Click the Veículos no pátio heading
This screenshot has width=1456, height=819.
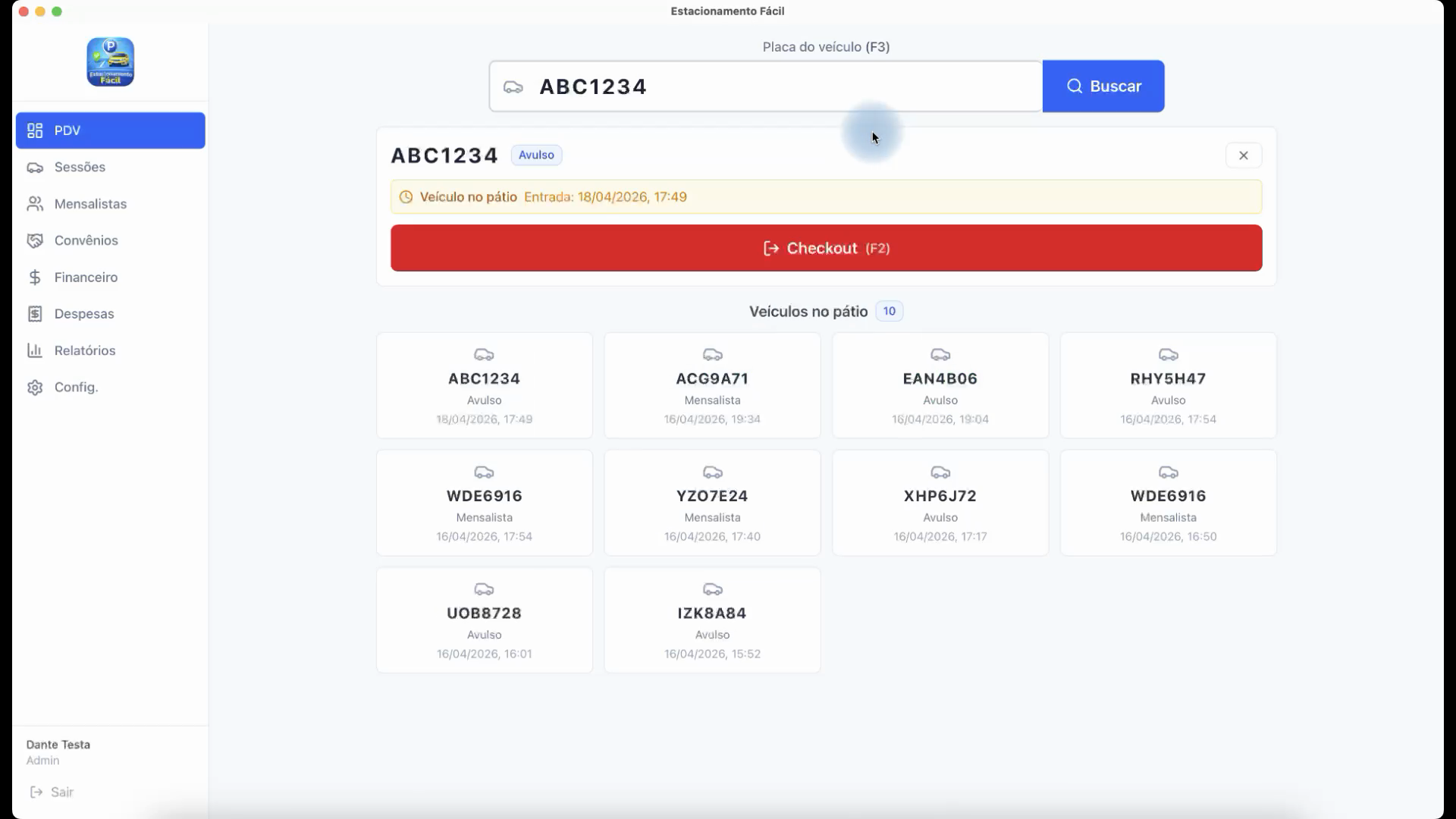coord(808,312)
